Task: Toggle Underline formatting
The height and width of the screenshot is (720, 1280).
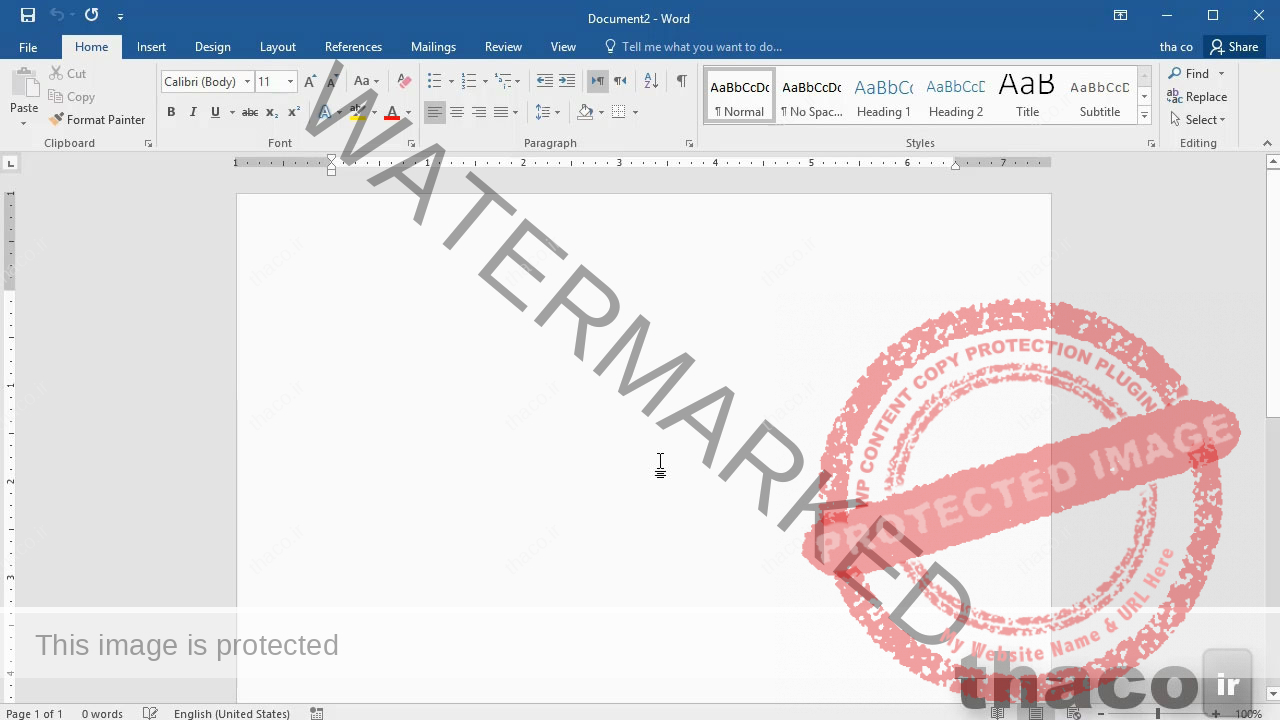Action: (x=215, y=112)
